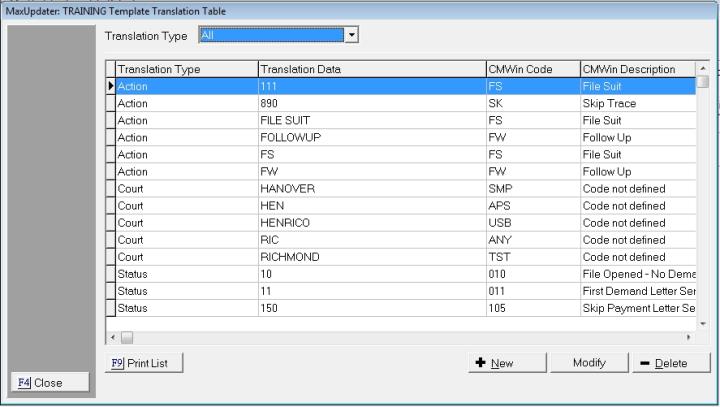720x407 pixels.
Task: Click the Translation Data column header
Action: [370, 69]
